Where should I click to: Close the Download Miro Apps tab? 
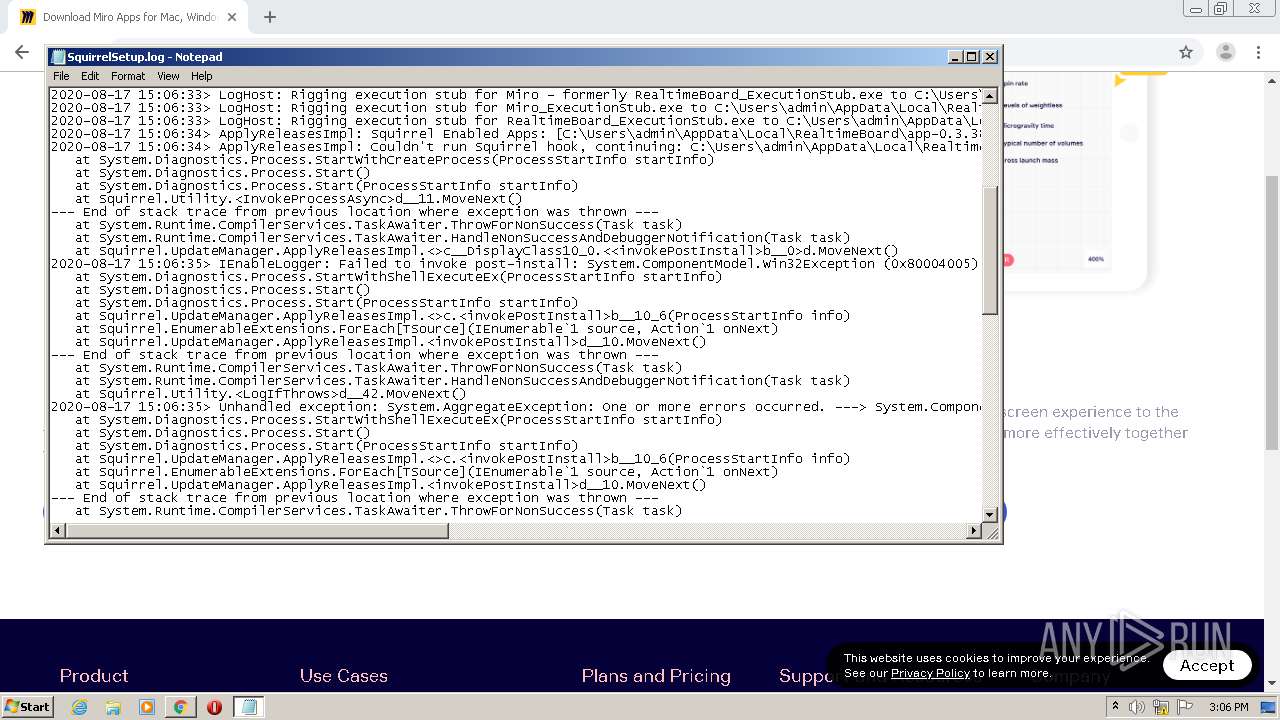click(x=232, y=17)
